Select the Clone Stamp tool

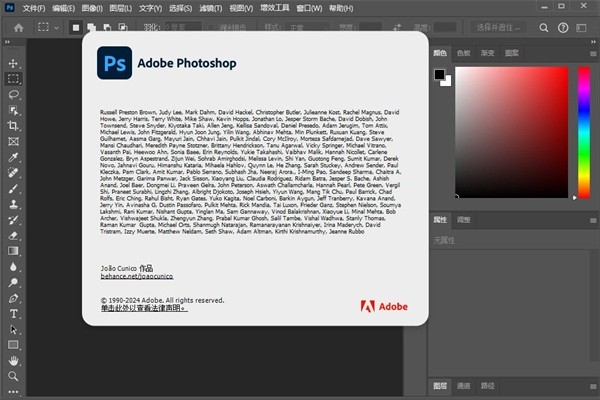pos(13,204)
